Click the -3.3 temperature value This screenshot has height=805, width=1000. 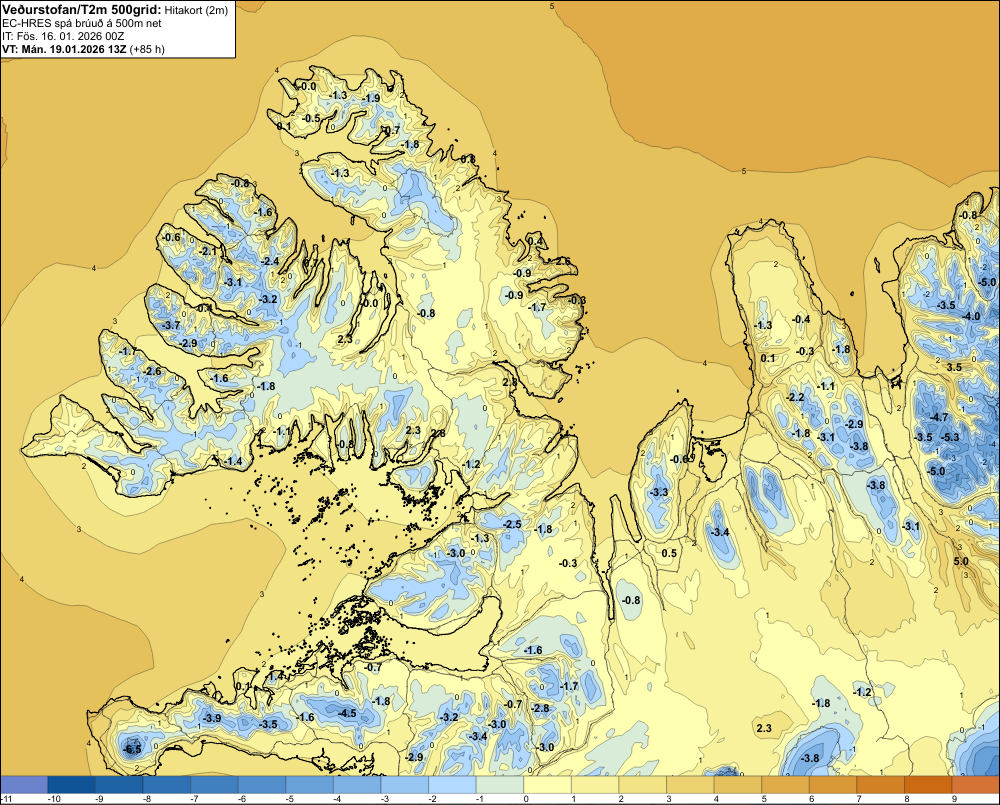coord(659,492)
